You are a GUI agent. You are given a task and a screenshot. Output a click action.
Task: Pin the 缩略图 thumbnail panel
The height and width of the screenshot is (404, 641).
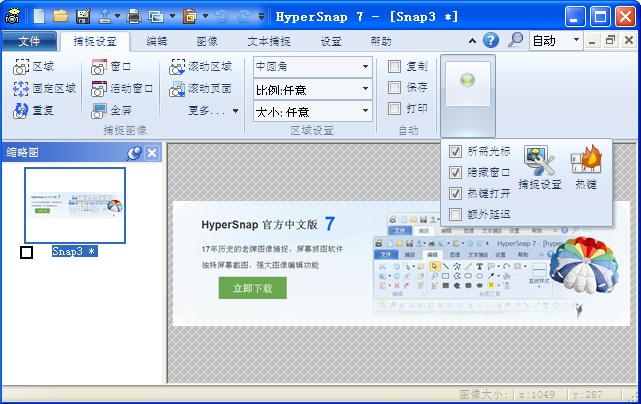click(134, 153)
